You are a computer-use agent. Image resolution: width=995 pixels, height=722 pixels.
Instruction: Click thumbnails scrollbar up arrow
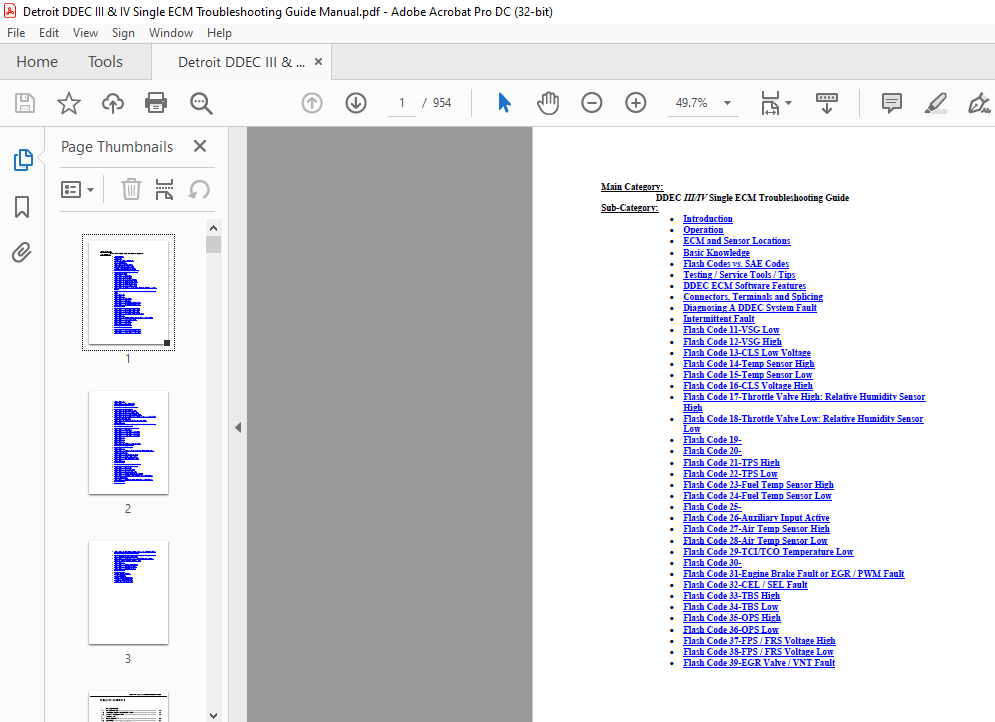(214, 228)
